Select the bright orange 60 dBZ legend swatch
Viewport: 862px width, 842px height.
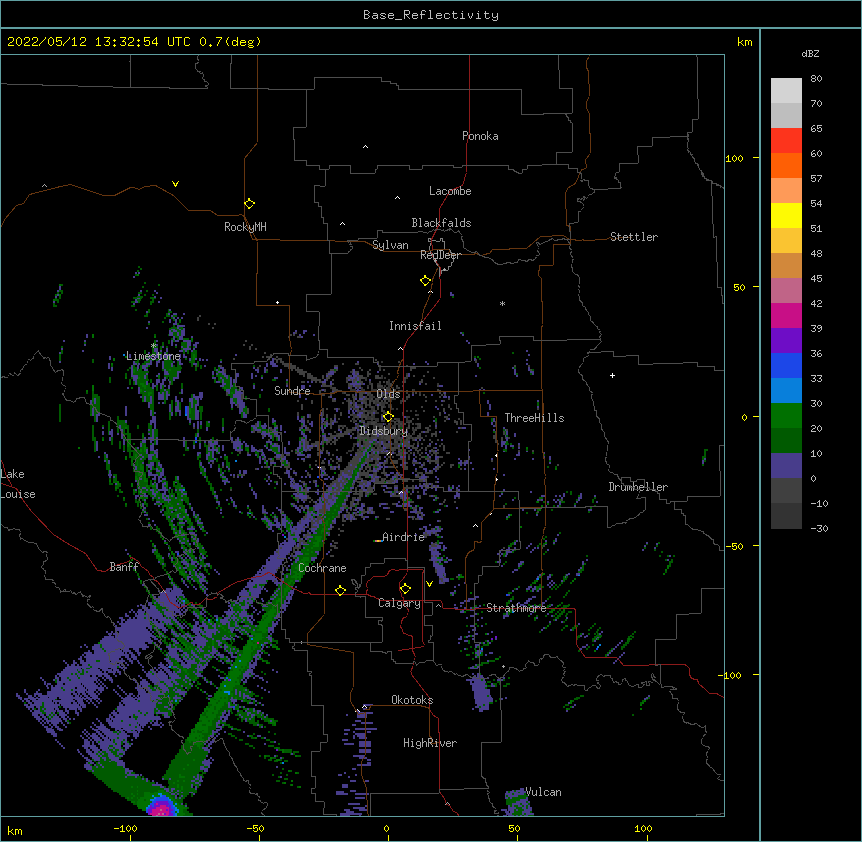(786, 165)
